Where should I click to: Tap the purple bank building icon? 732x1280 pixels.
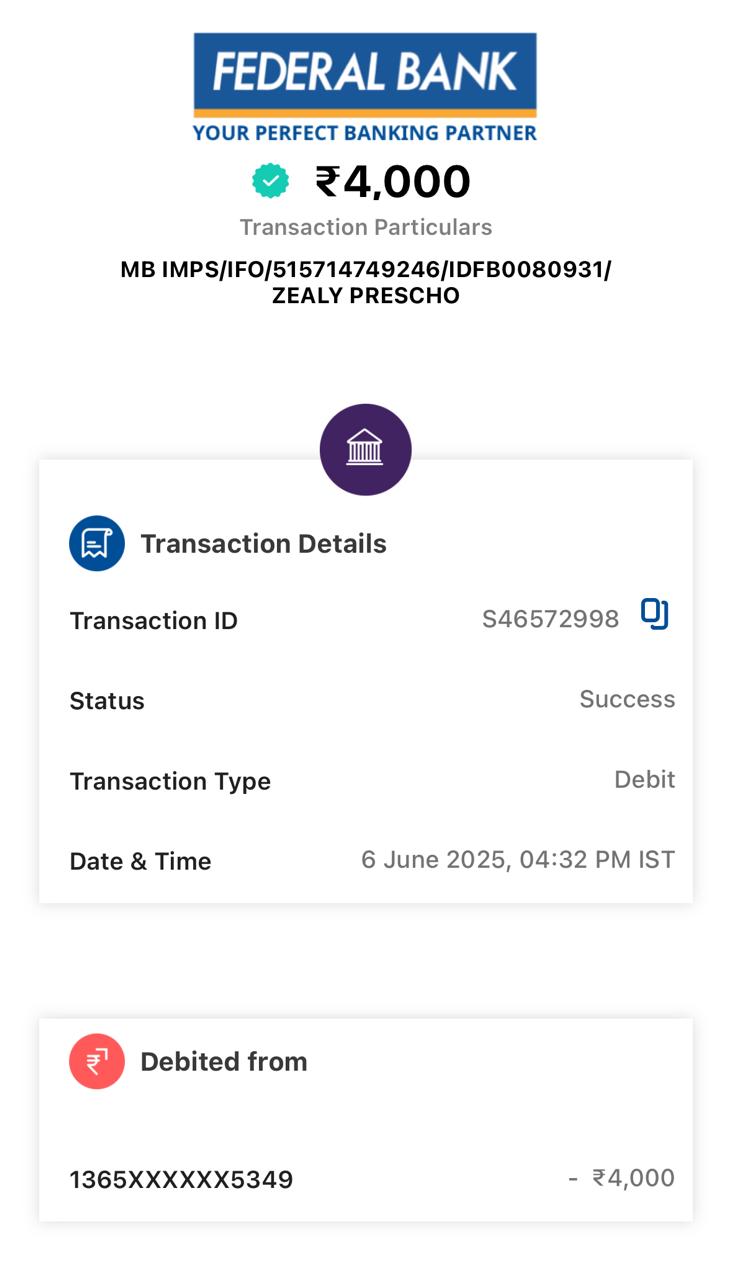coord(365,449)
